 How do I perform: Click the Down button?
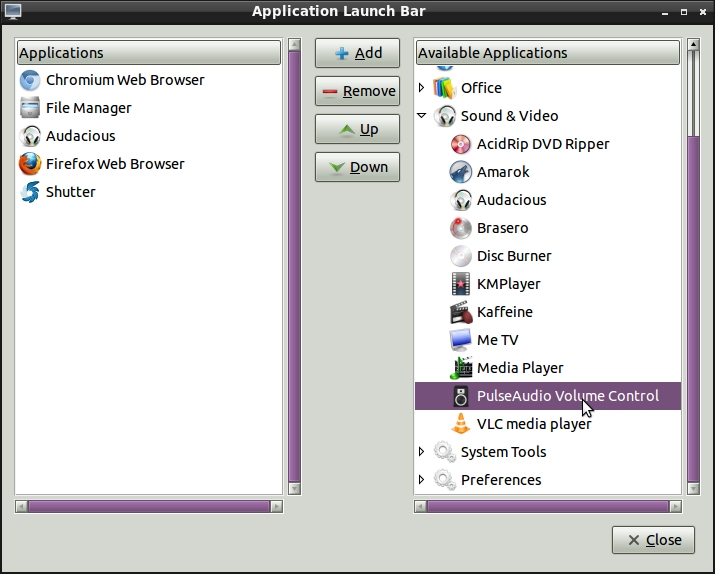pos(357,167)
